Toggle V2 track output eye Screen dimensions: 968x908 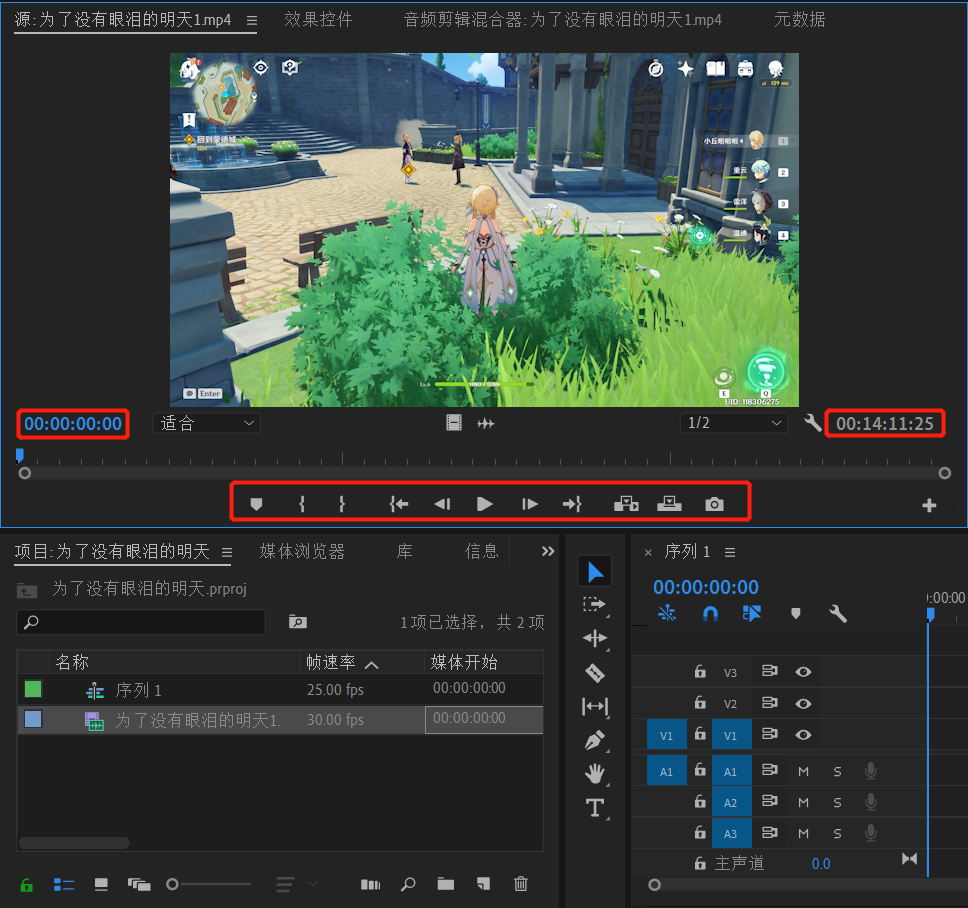click(x=803, y=704)
